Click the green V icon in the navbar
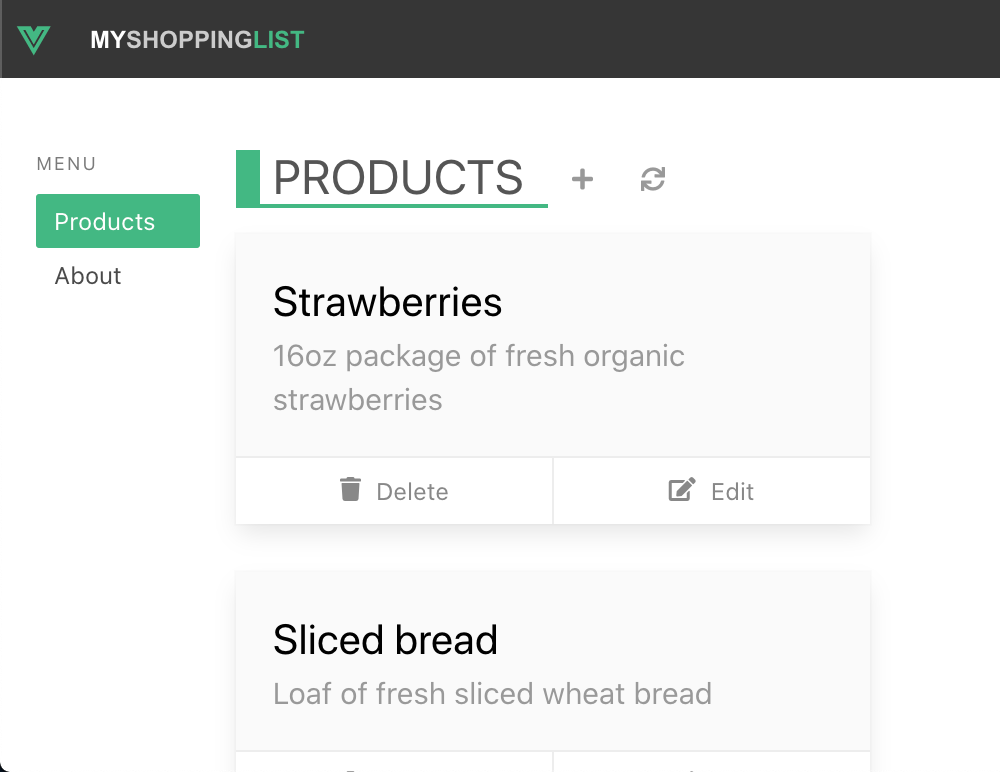This screenshot has height=772, width=1000. pyautogui.click(x=34, y=39)
